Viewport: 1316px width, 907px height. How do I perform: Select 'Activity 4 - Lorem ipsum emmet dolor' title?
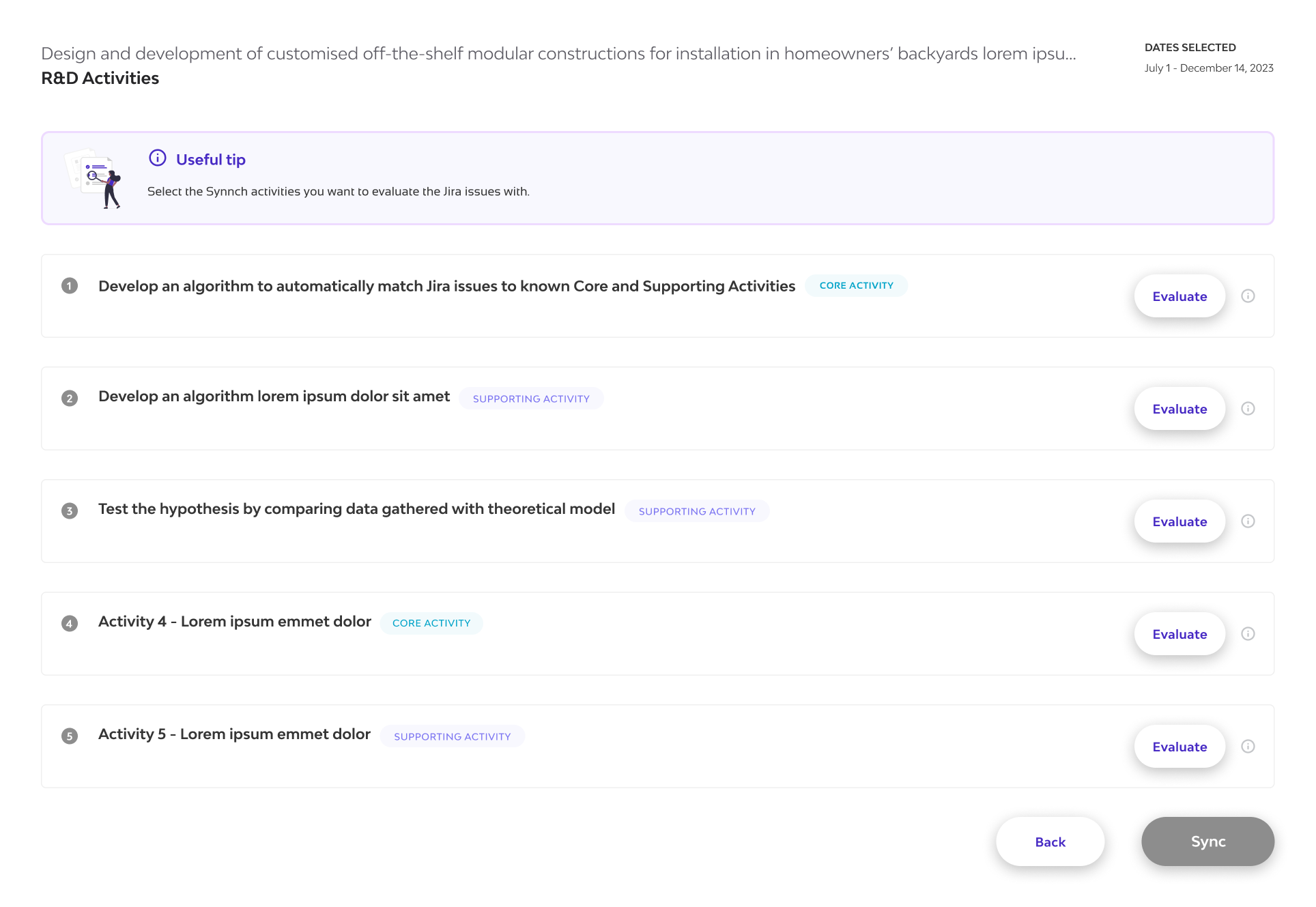235,622
